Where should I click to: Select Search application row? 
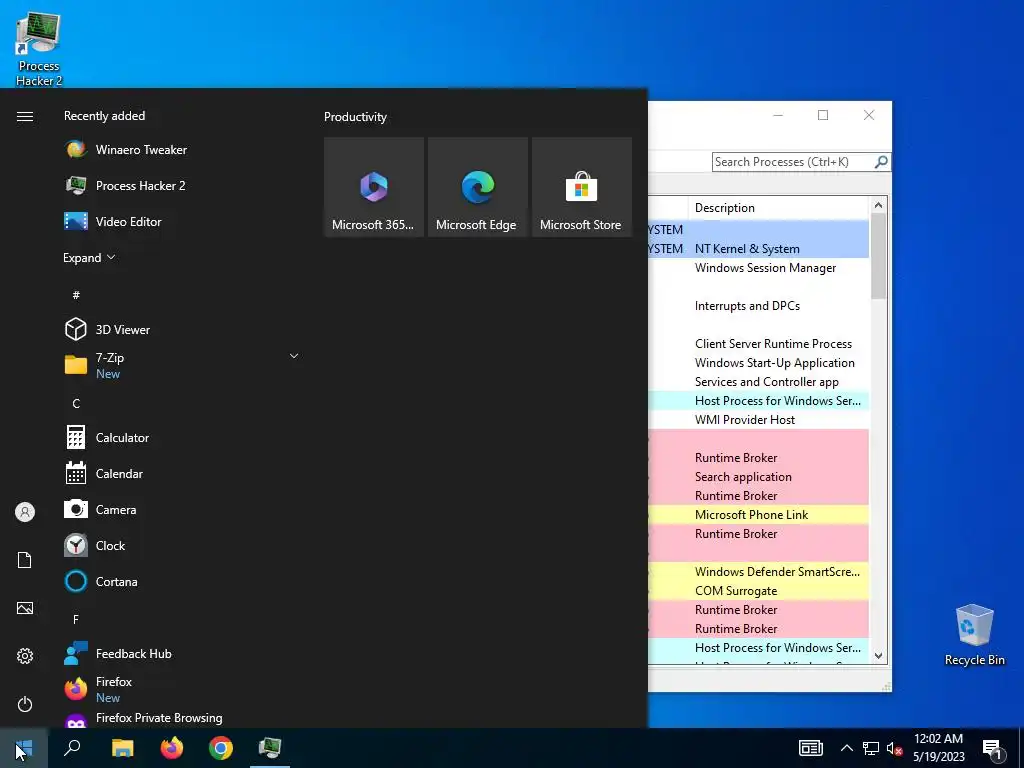pyautogui.click(x=759, y=477)
